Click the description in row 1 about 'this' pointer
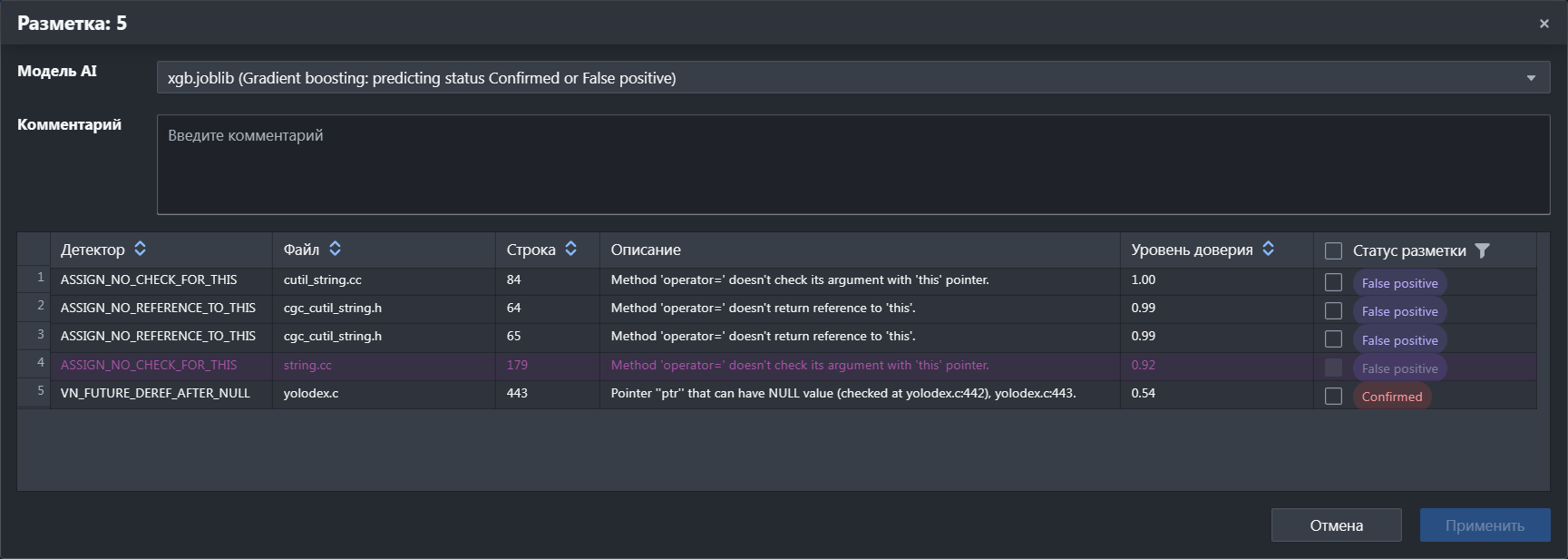The image size is (1568, 559). 800,279
